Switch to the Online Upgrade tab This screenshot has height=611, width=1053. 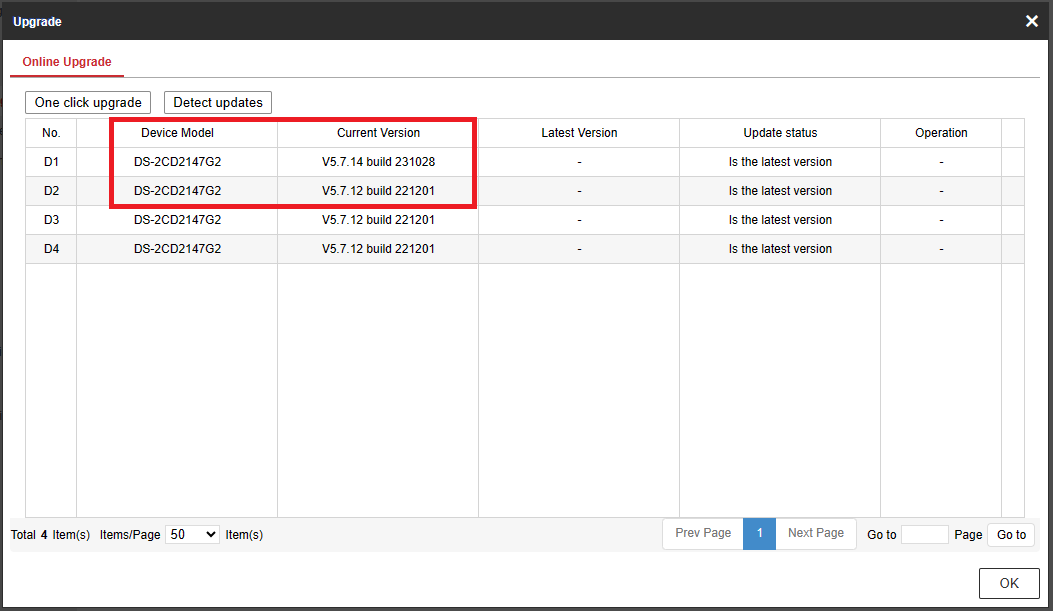pyautogui.click(x=67, y=62)
